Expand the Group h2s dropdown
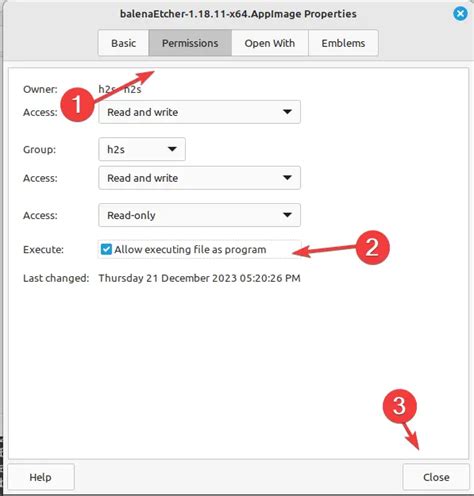Image resolution: width=474 pixels, height=496 pixels. tap(142, 149)
